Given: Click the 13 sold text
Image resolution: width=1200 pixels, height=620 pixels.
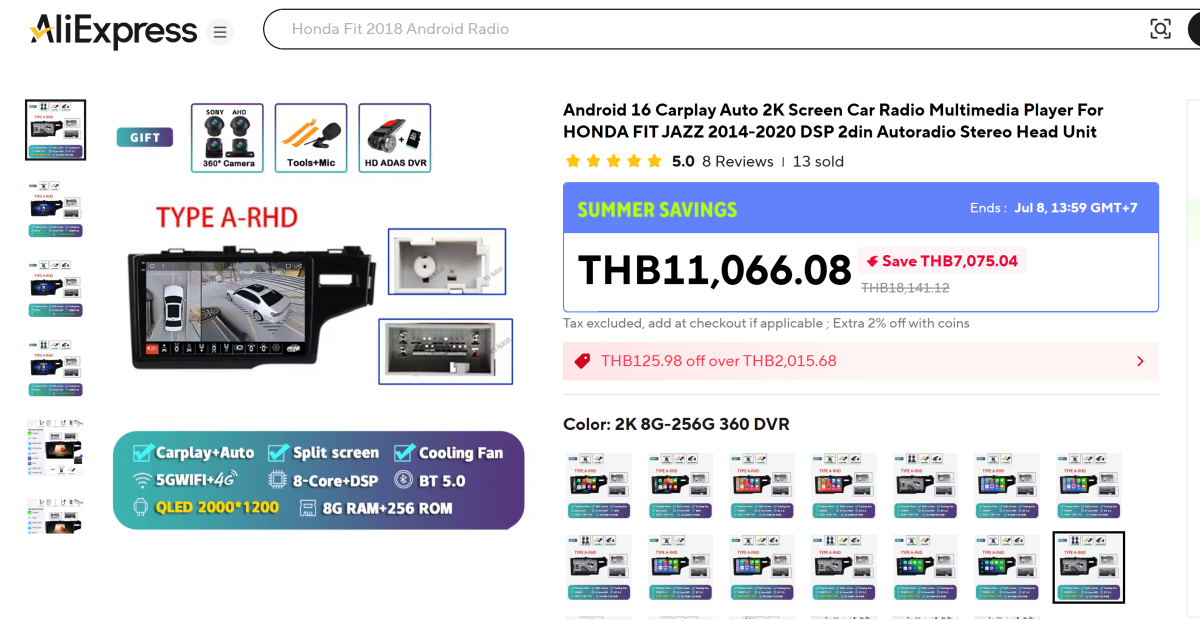Looking at the screenshot, I should pos(818,161).
